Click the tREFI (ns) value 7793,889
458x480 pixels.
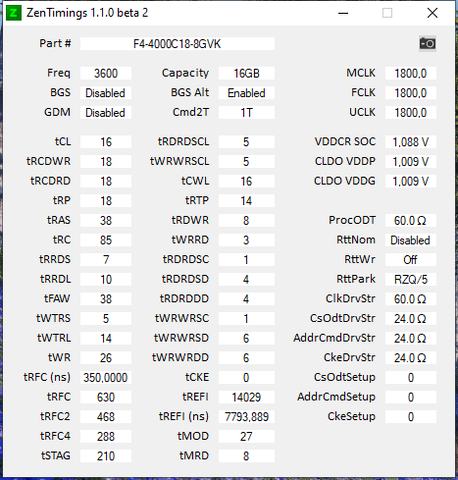coord(246,417)
